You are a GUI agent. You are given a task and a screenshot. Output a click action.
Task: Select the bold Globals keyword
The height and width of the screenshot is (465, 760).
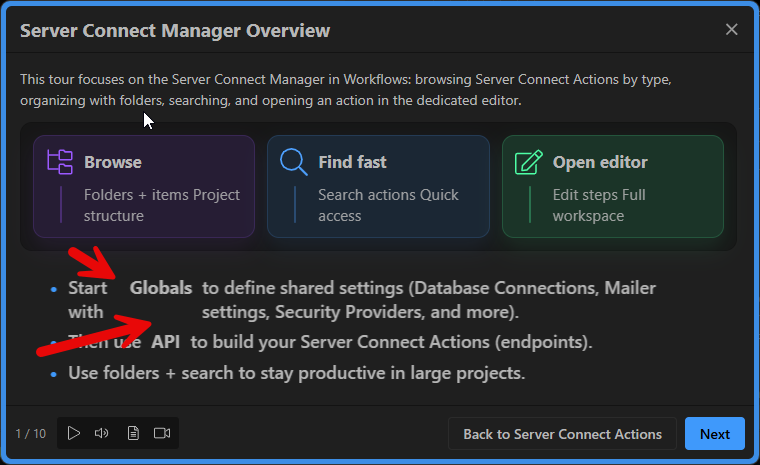(160, 288)
